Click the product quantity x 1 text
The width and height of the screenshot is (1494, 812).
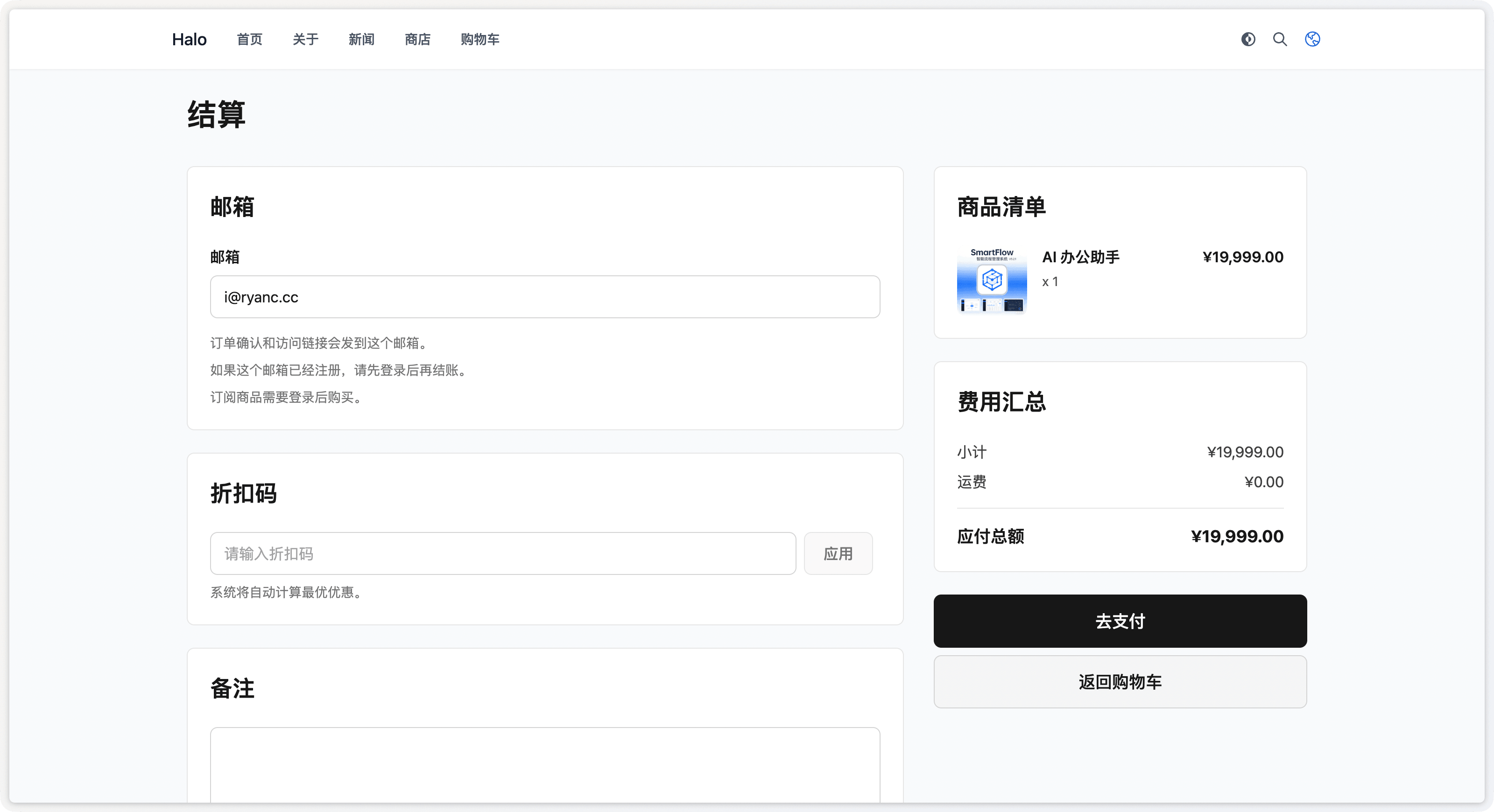click(x=1050, y=282)
